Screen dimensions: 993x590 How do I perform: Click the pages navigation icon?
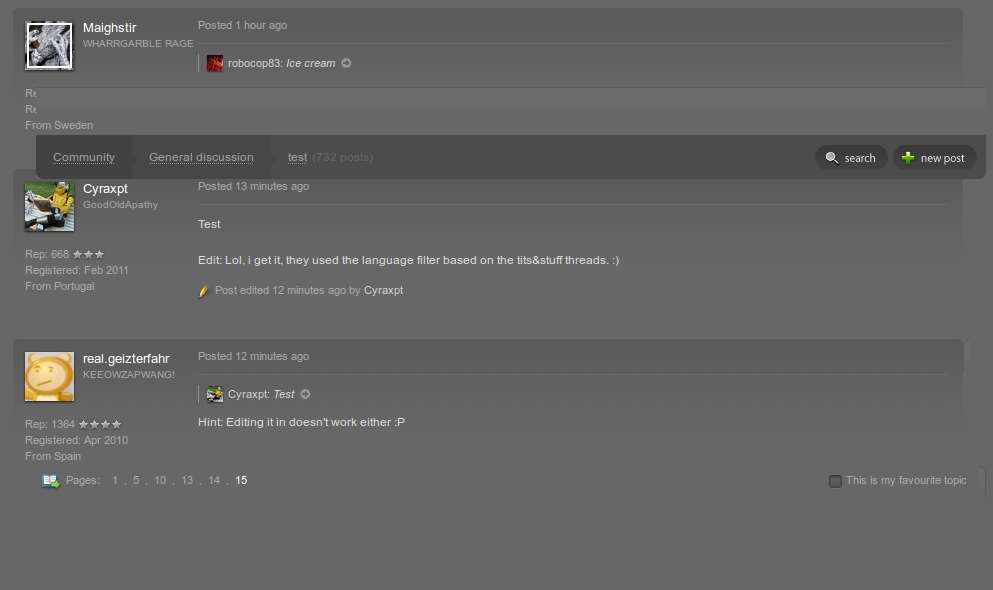51,481
